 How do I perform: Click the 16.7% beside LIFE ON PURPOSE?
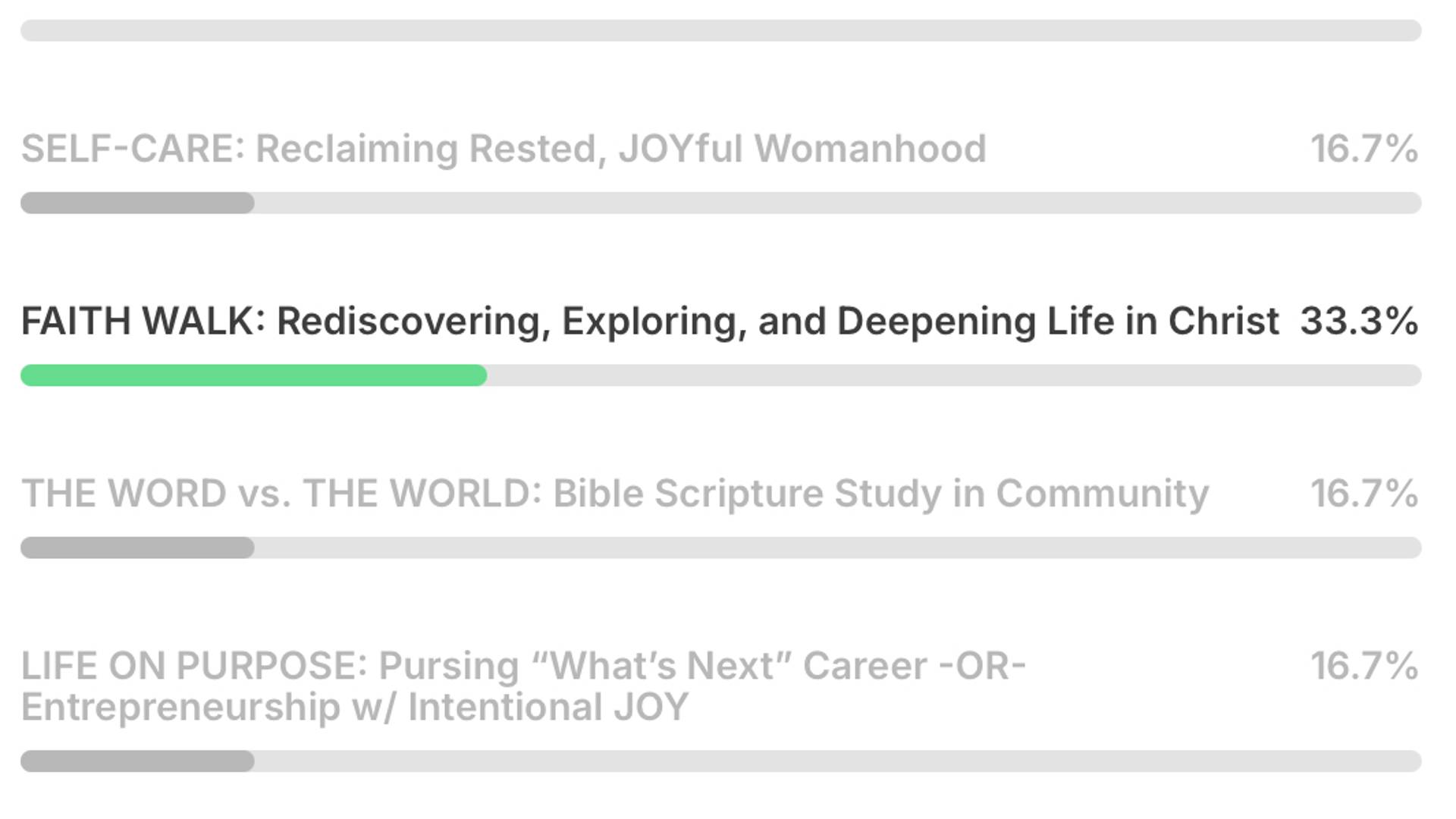(x=1363, y=666)
